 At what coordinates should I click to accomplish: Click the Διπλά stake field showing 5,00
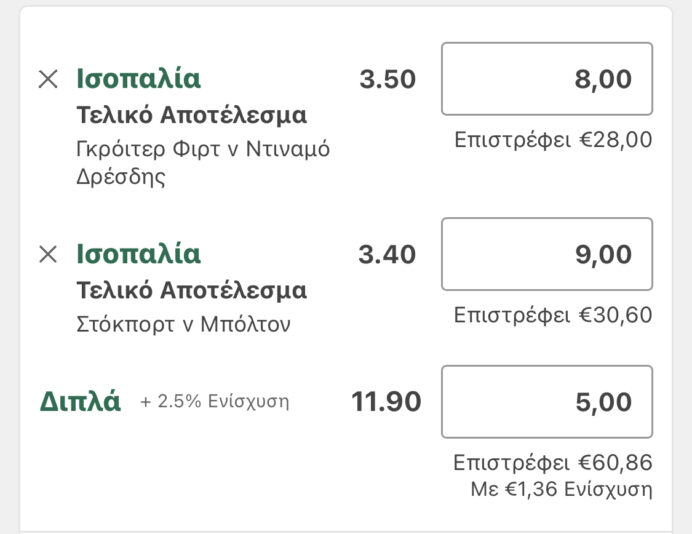tap(546, 402)
